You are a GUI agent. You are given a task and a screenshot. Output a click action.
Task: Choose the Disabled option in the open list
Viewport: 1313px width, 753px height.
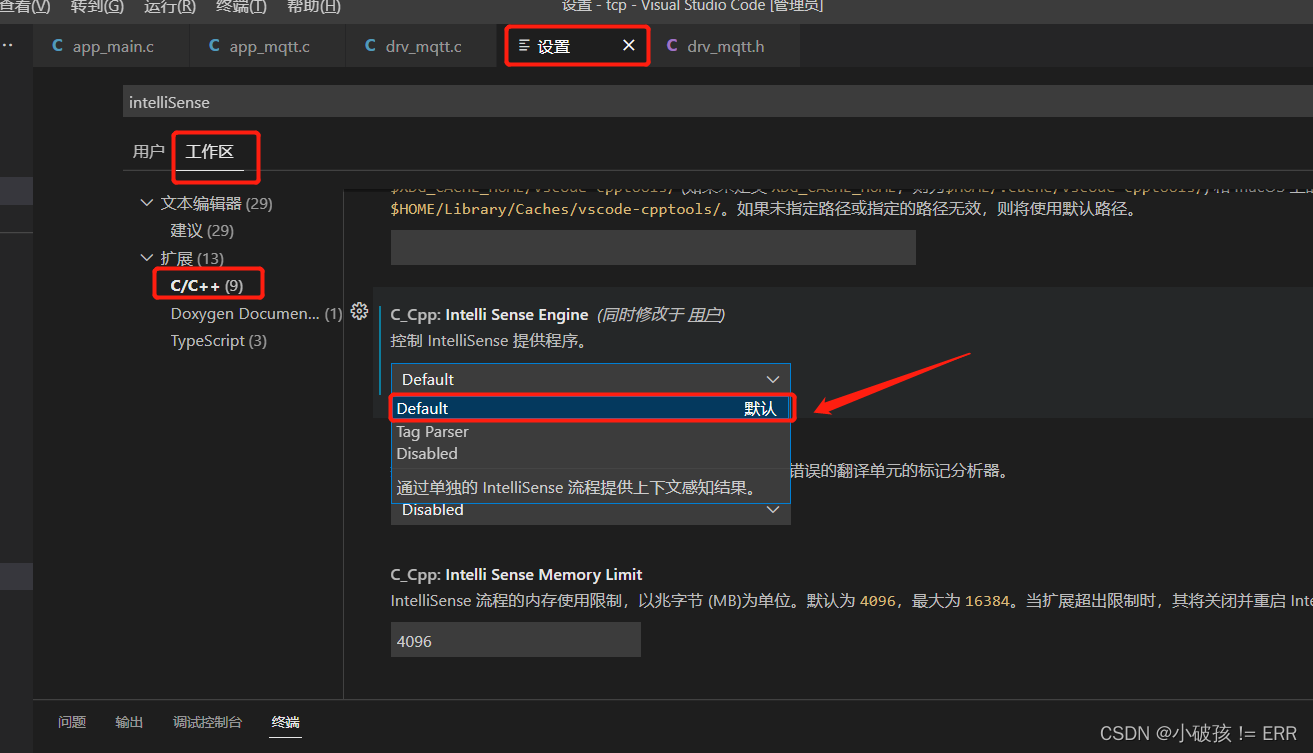pyautogui.click(x=591, y=453)
